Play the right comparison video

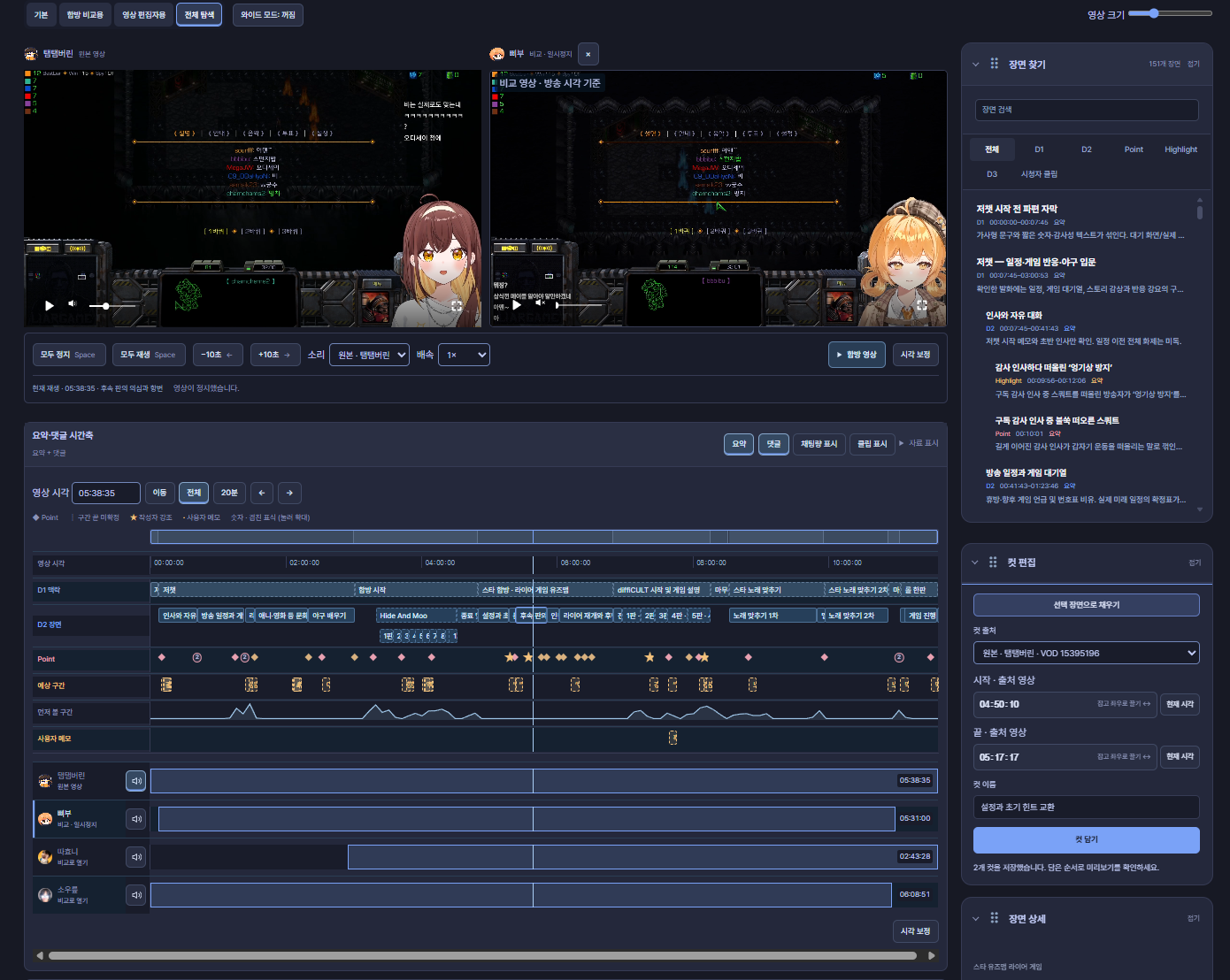click(517, 304)
